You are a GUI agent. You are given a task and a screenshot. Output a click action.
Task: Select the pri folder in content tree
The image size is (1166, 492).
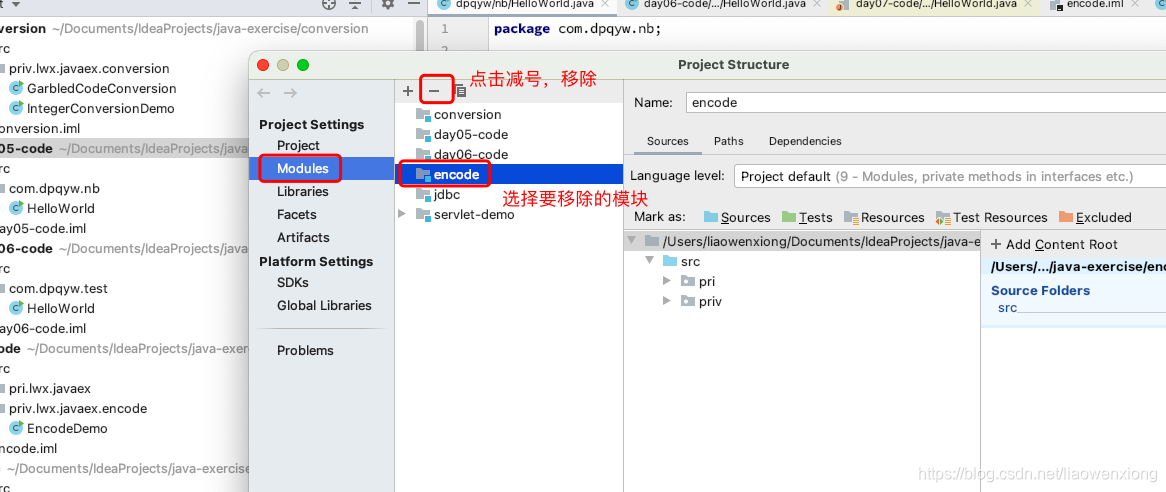(x=698, y=282)
